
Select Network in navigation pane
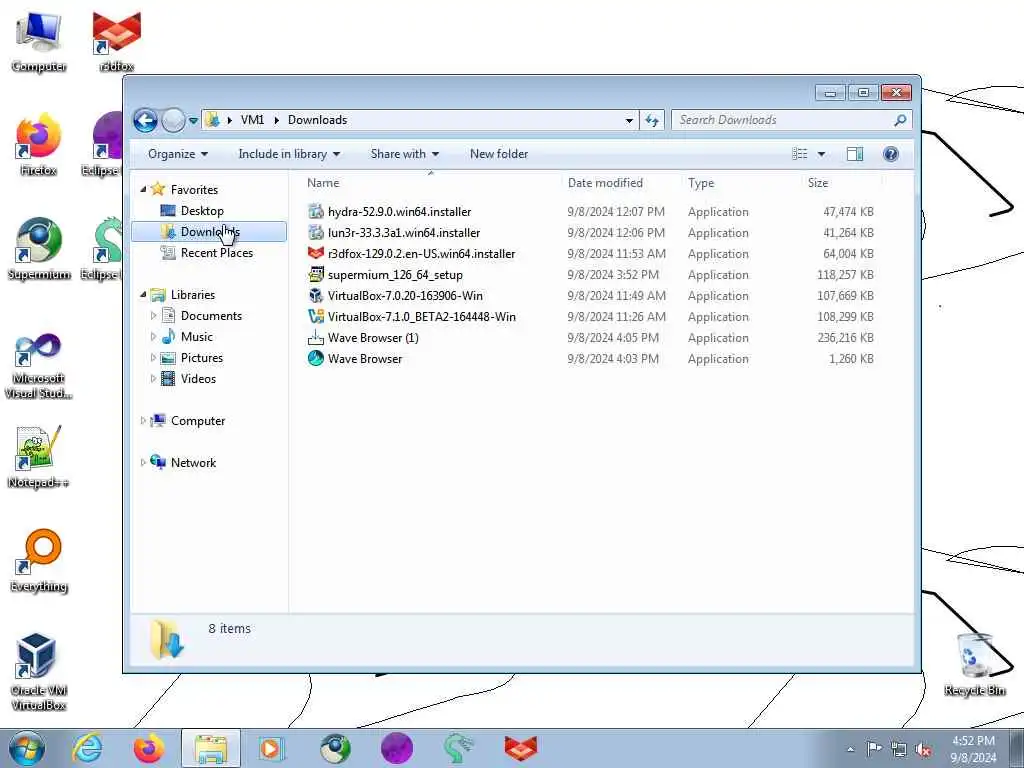pyautogui.click(x=193, y=462)
